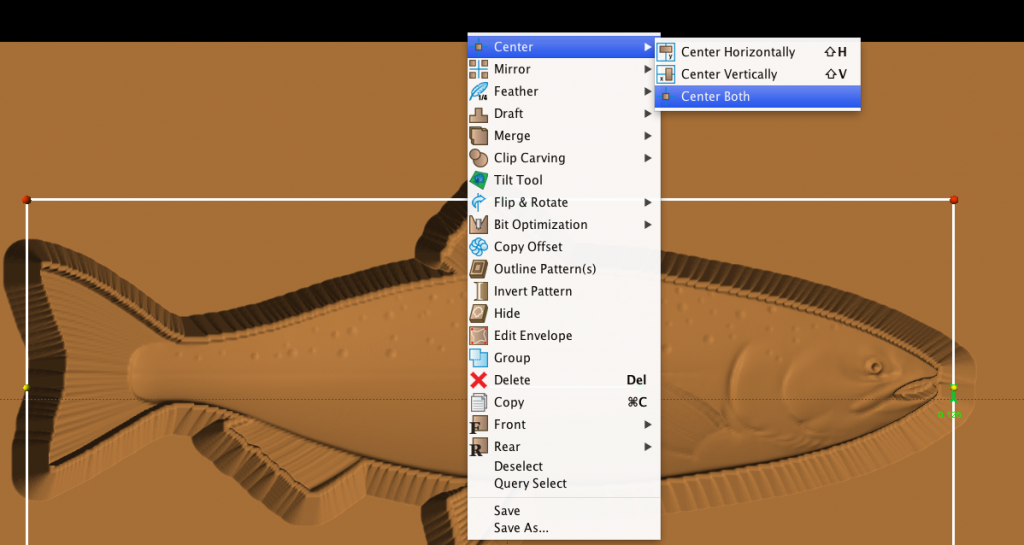Click the Invert Pattern icon

(x=480, y=291)
